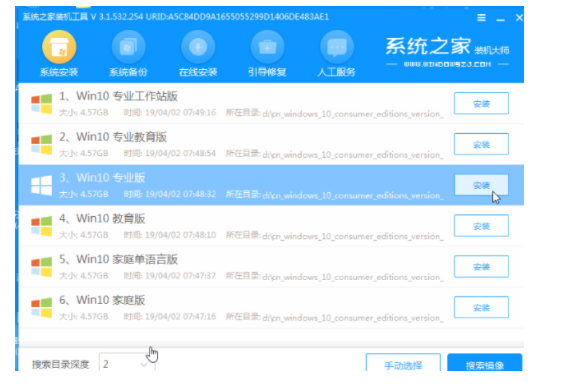This screenshot has width=582, height=389.
Task: Select the 系统安装 tab label
Action: tap(59, 72)
